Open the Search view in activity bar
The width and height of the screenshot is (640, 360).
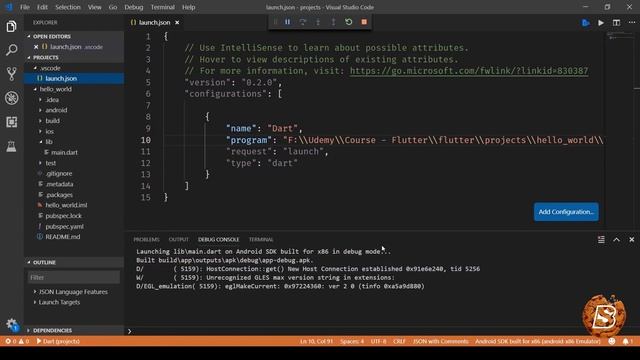pos(11,50)
